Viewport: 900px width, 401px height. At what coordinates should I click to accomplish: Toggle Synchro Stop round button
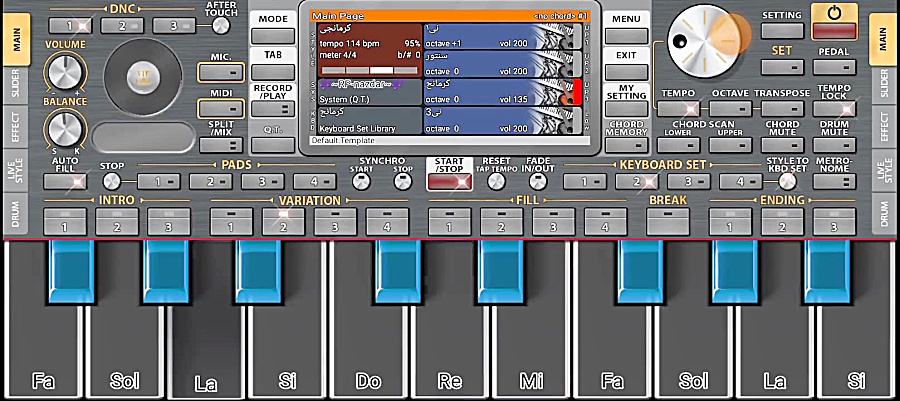pos(402,182)
